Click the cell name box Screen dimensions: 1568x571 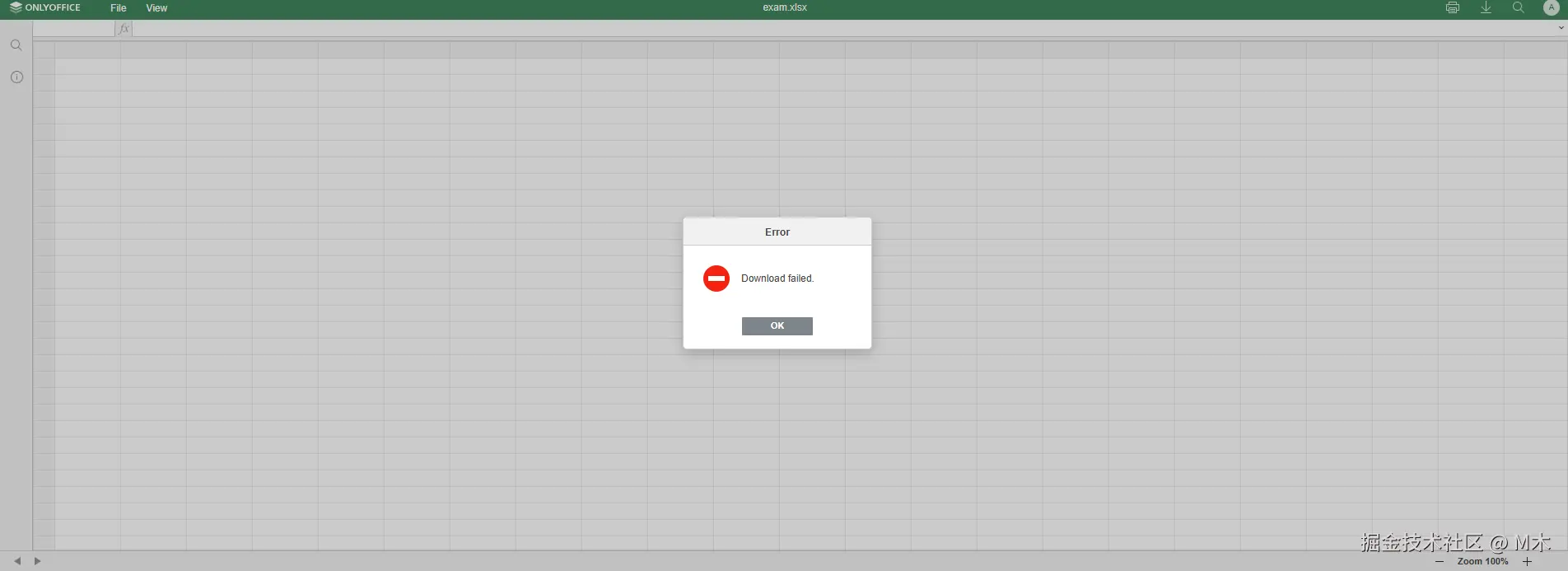pyautogui.click(x=74, y=28)
